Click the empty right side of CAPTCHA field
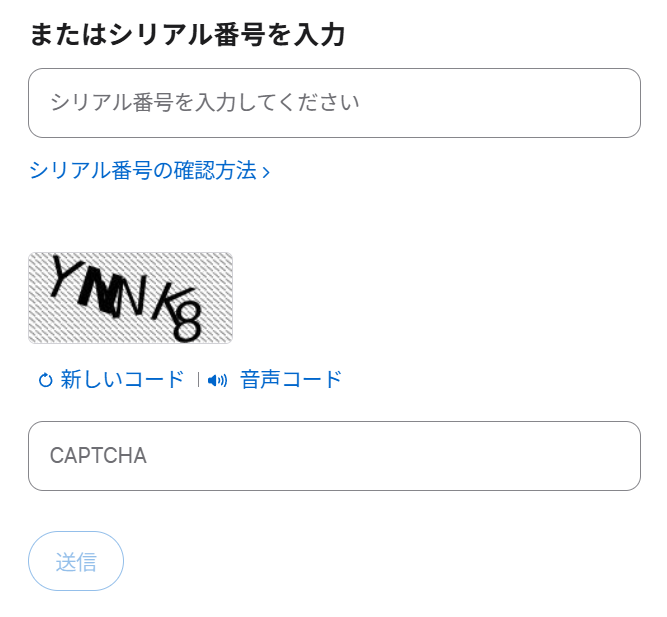The height and width of the screenshot is (617, 667). pyautogui.click(x=500, y=456)
